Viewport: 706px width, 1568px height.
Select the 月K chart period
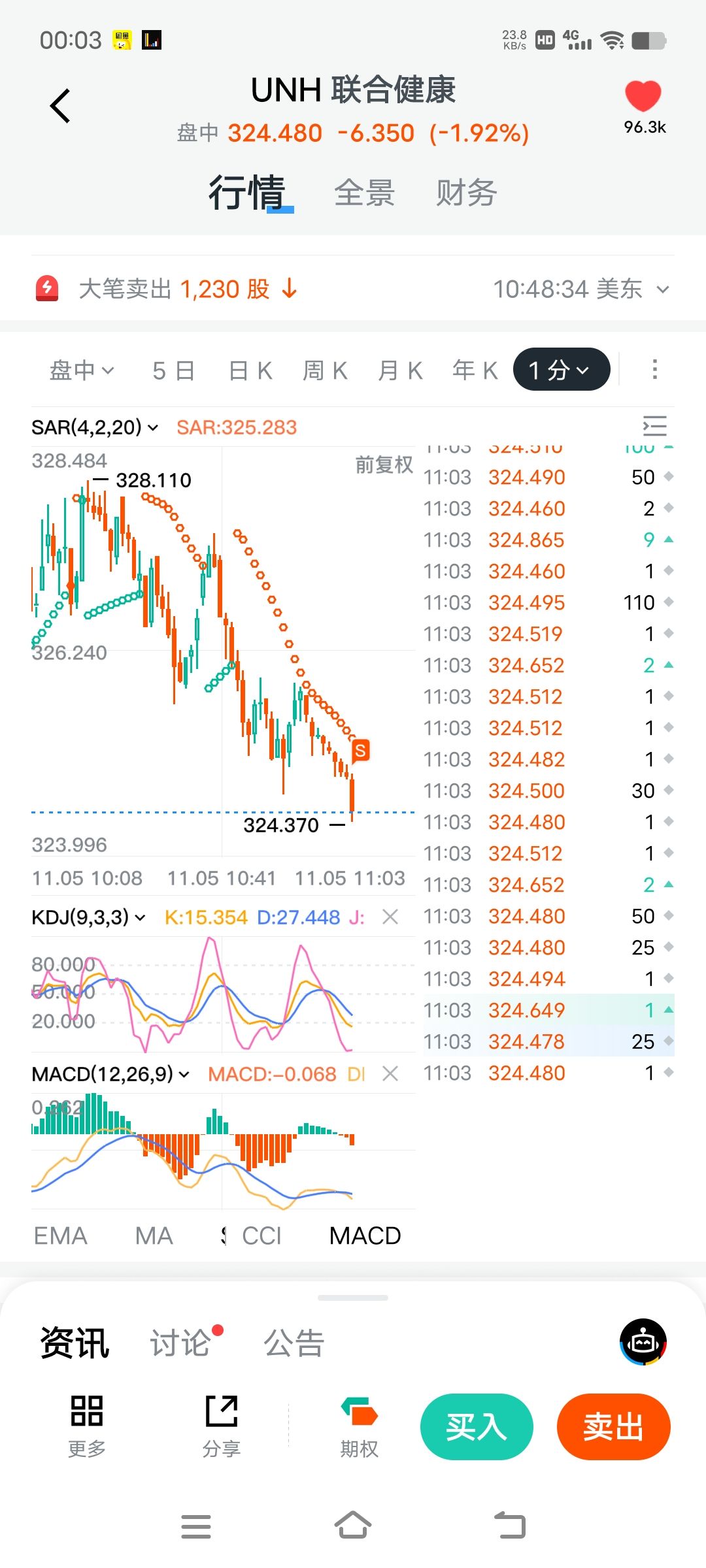(x=400, y=370)
